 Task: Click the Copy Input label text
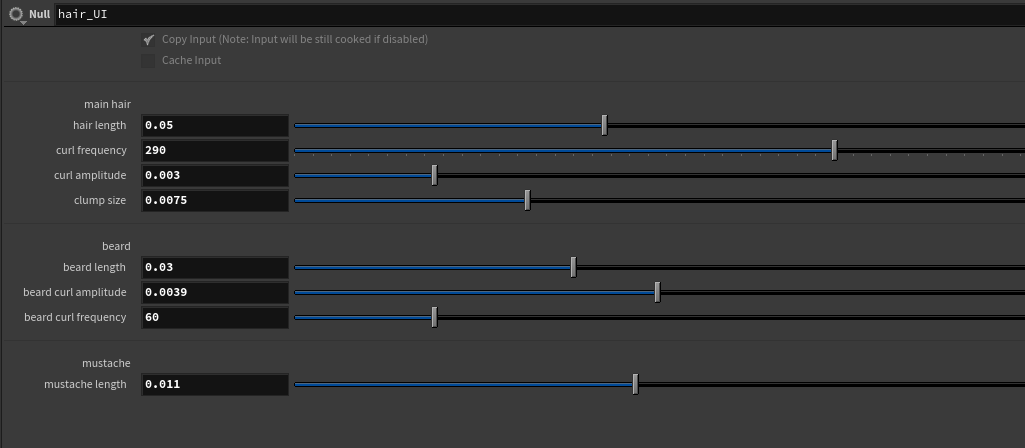coord(295,39)
